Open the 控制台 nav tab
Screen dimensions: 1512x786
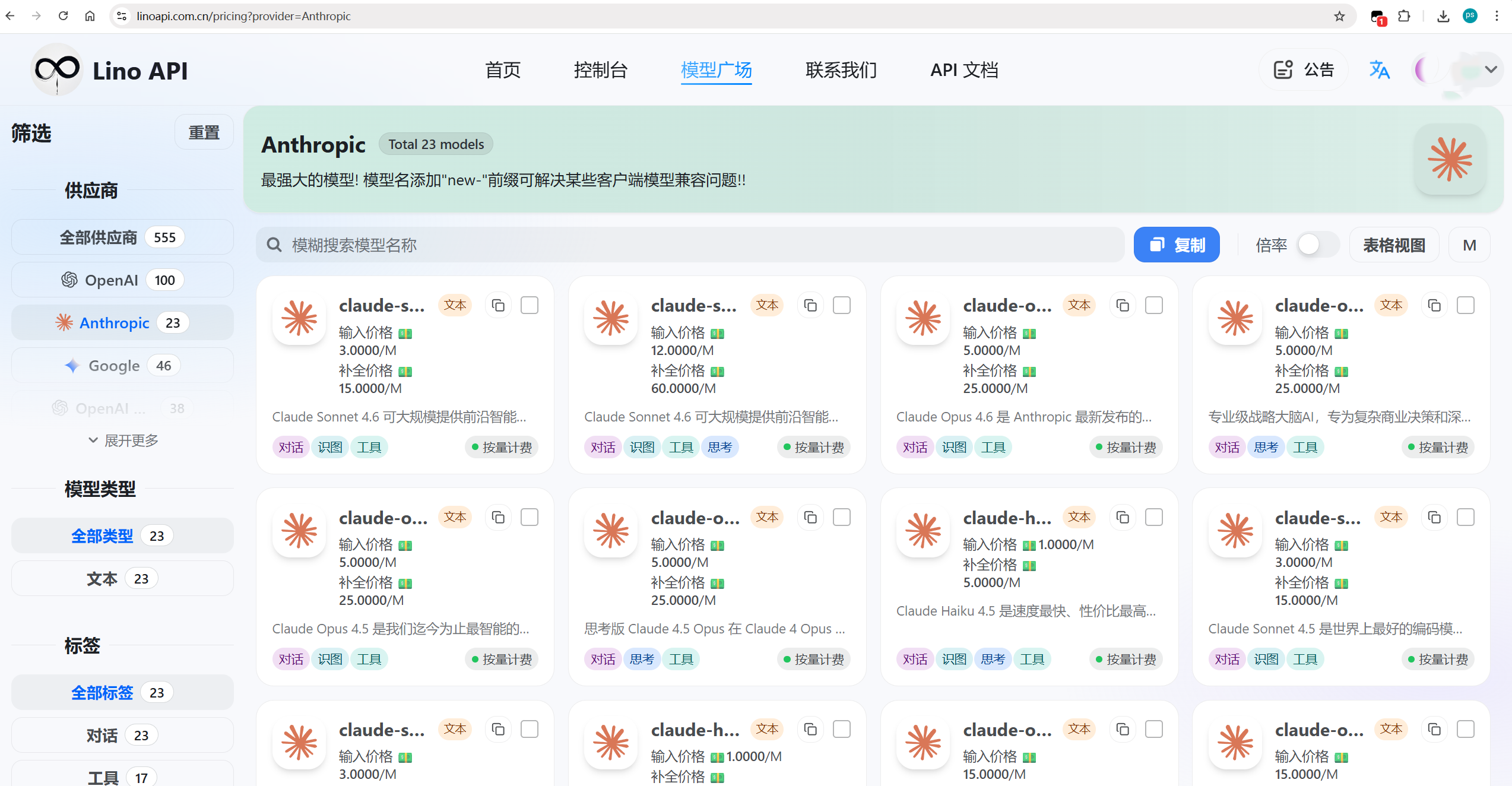[601, 70]
